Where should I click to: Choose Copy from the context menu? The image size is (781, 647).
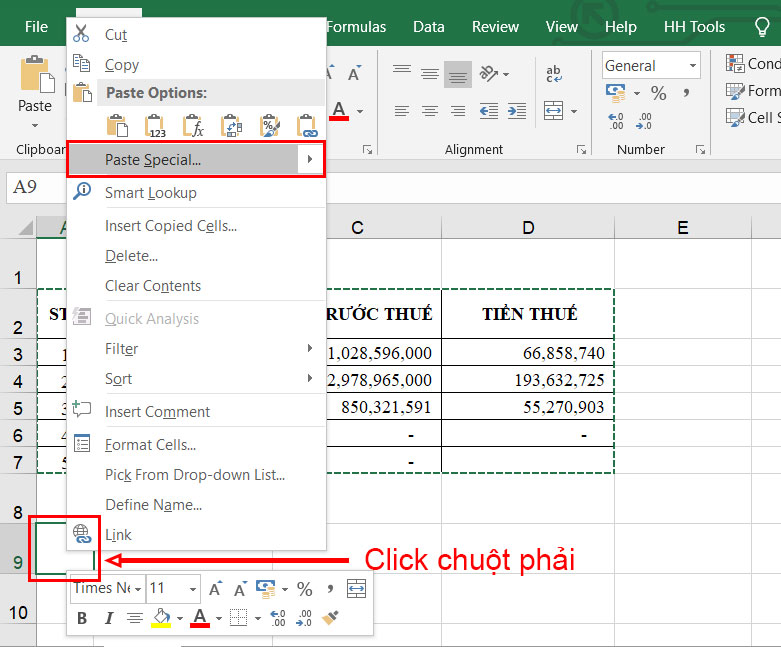click(122, 65)
